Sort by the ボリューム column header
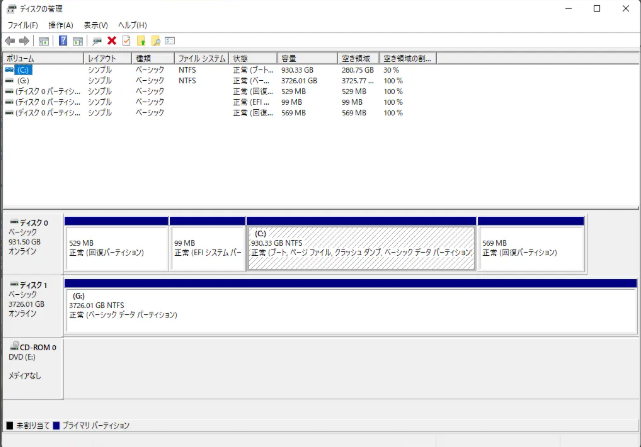Viewport: 641px width, 447px height. pyautogui.click(x=43, y=58)
